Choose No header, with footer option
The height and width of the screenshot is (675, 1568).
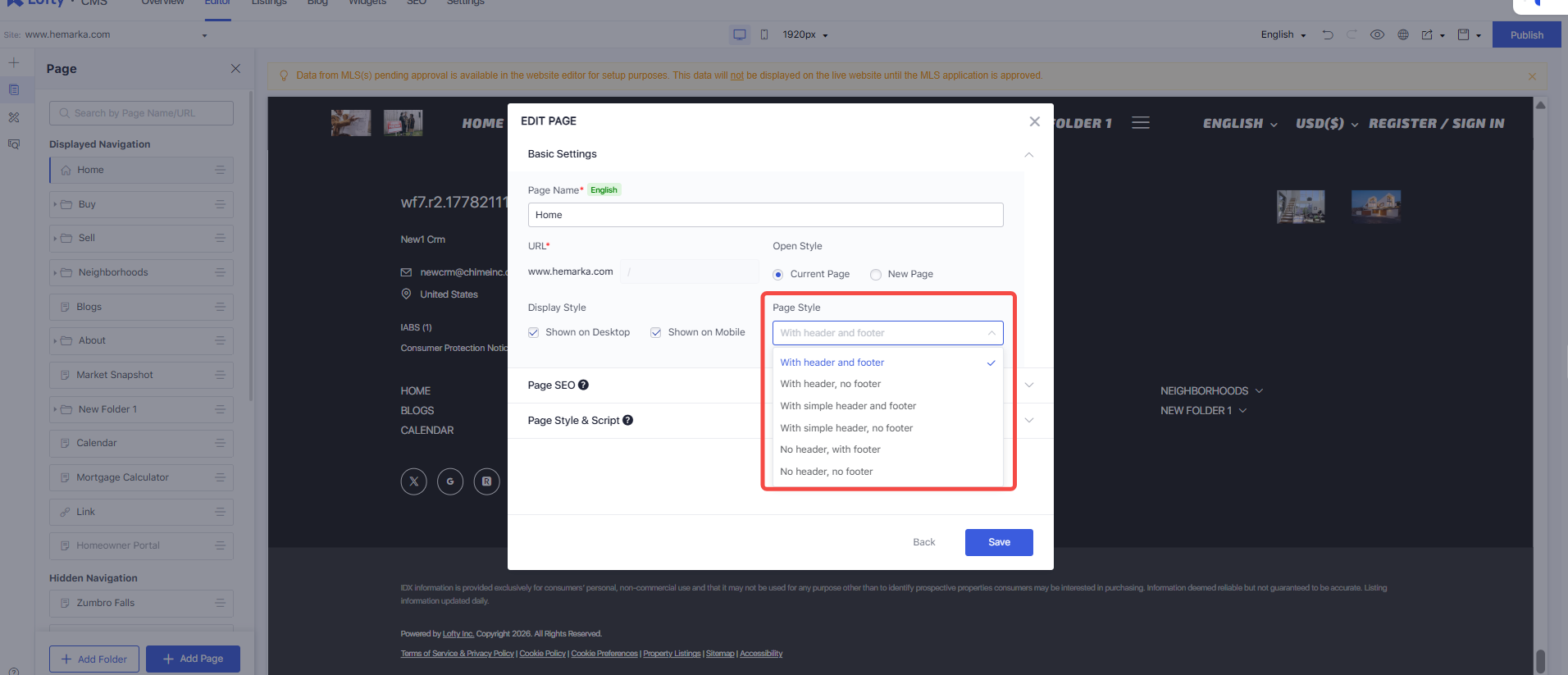coord(887,449)
